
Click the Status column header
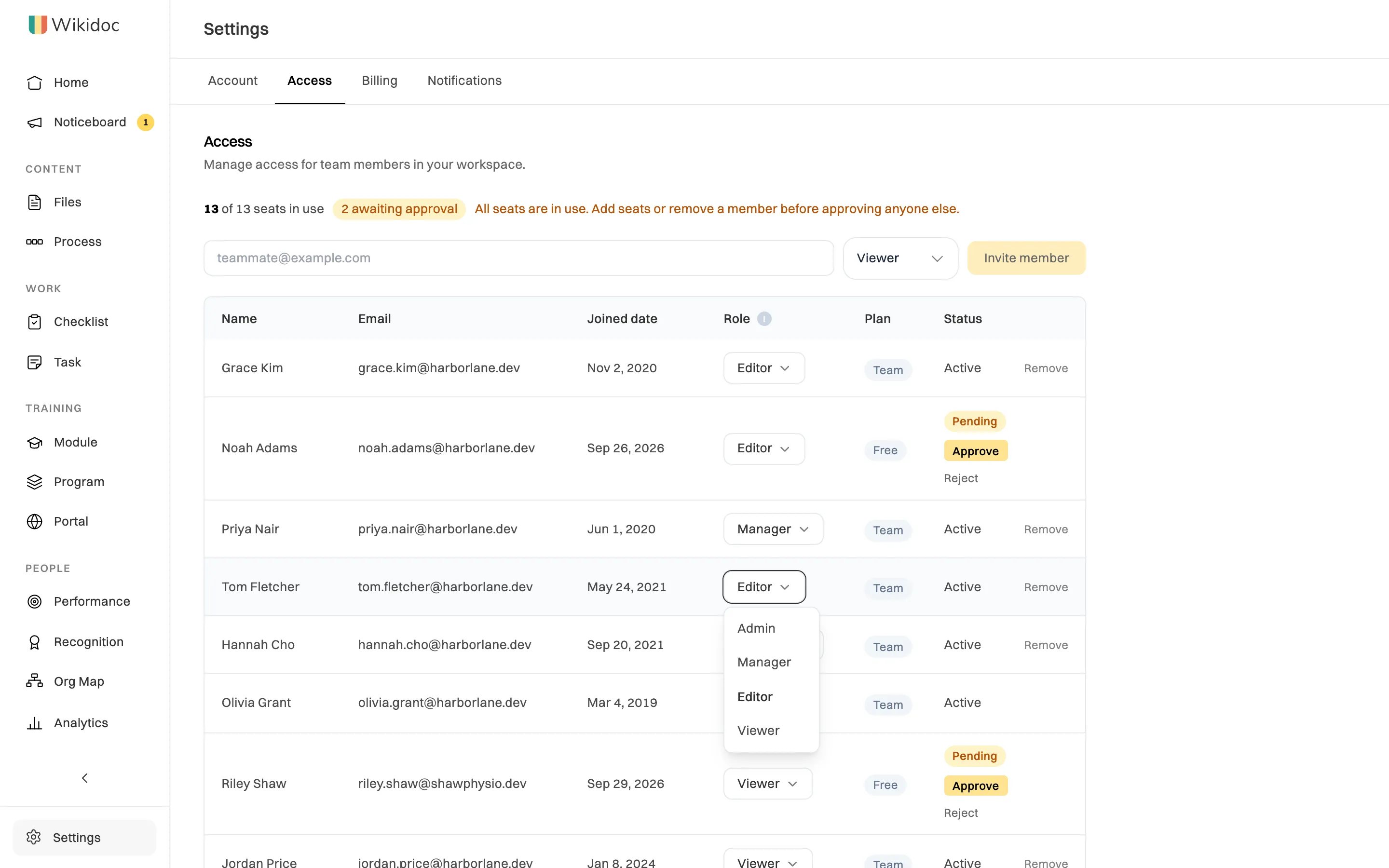click(x=963, y=319)
